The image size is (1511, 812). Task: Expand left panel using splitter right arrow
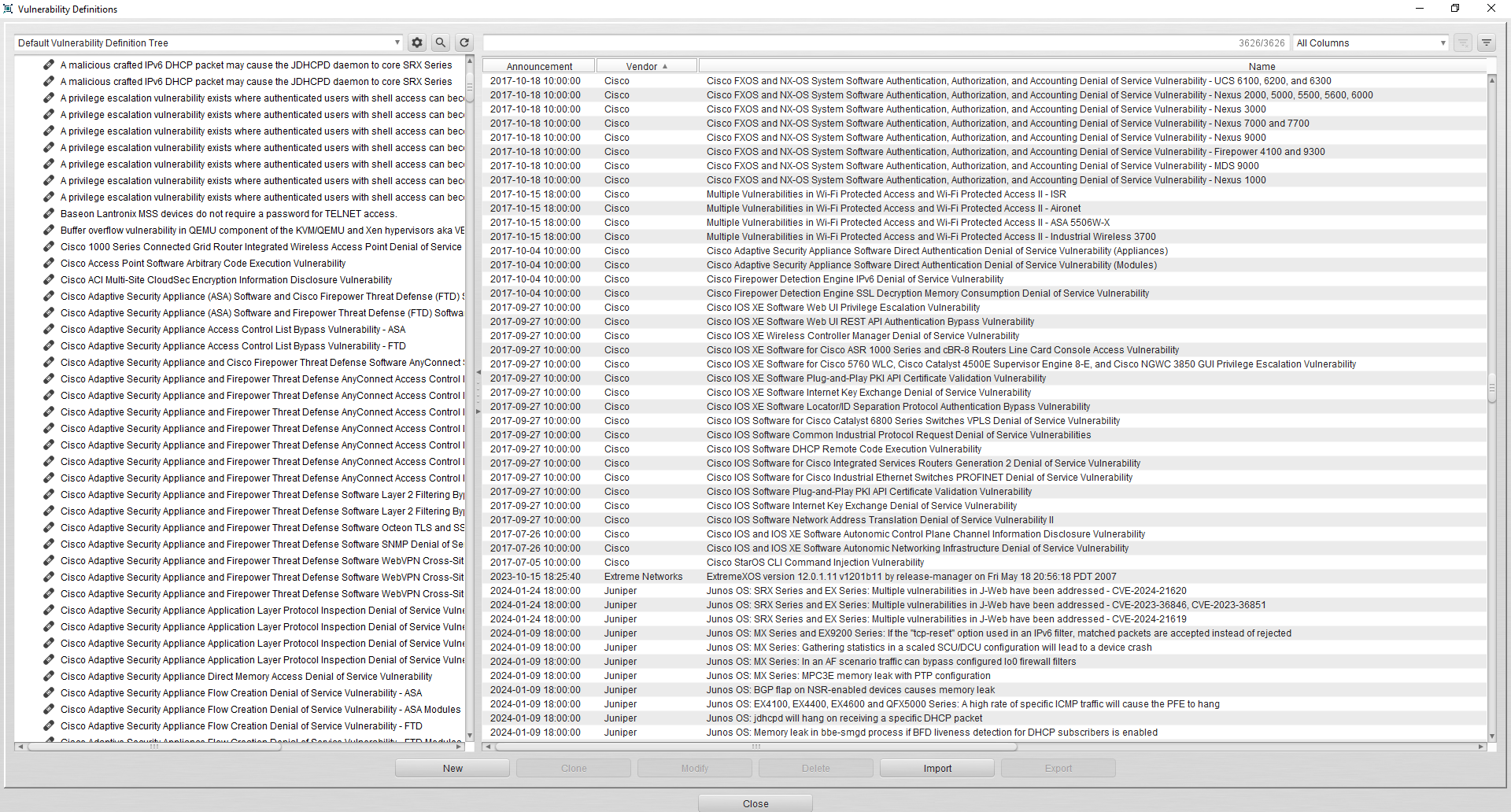pyautogui.click(x=478, y=411)
